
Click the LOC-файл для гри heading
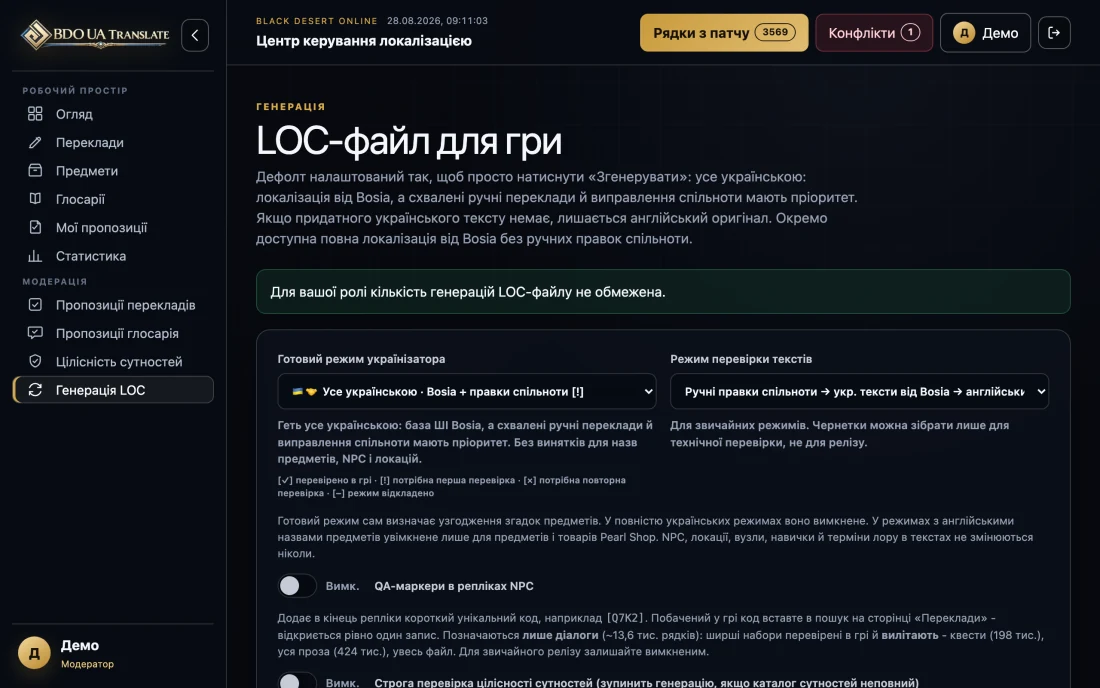409,141
